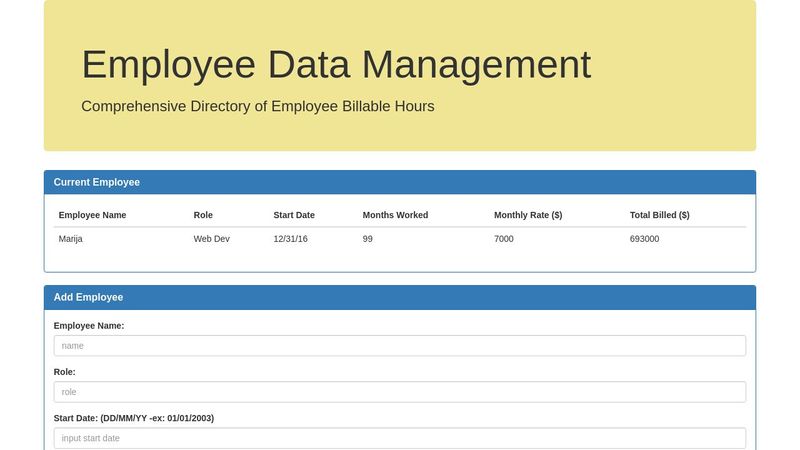
Task: Click the Employee Name input field
Action: [x=399, y=346]
